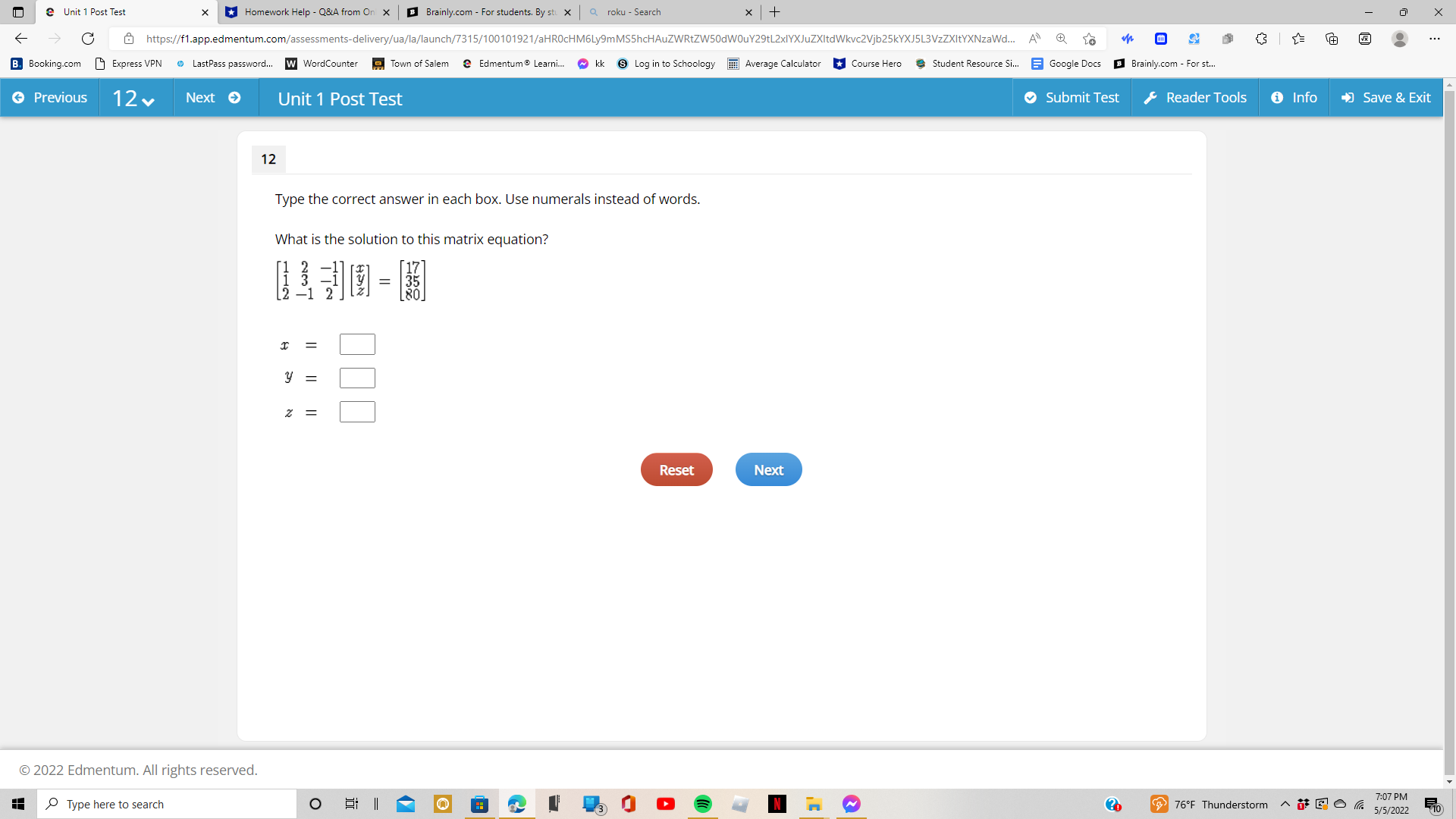
Task: Open the Course Hero bookmark
Action: coord(868,64)
